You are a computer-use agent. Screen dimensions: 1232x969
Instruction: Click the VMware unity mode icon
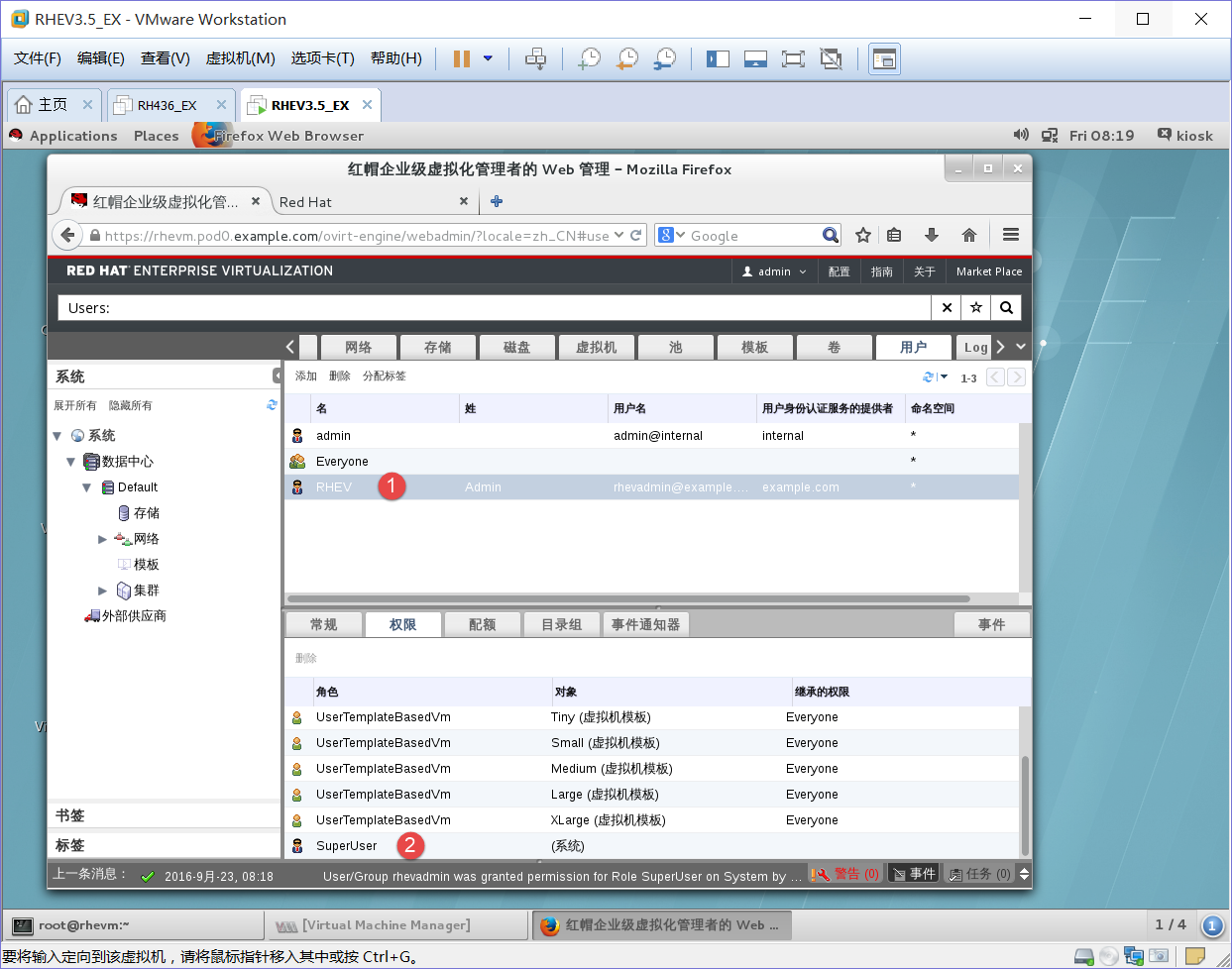click(x=831, y=58)
